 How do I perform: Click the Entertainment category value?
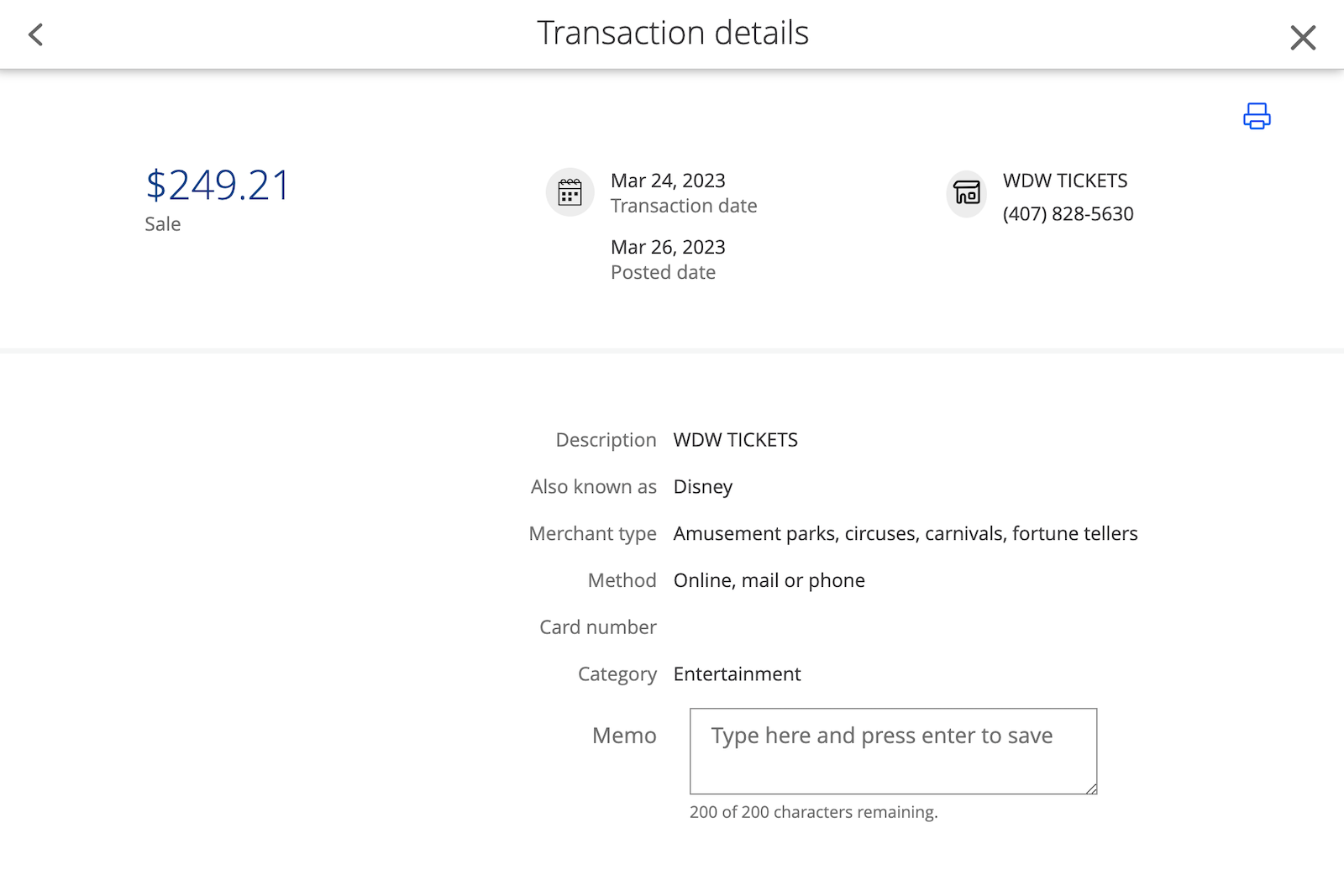pyautogui.click(x=737, y=674)
